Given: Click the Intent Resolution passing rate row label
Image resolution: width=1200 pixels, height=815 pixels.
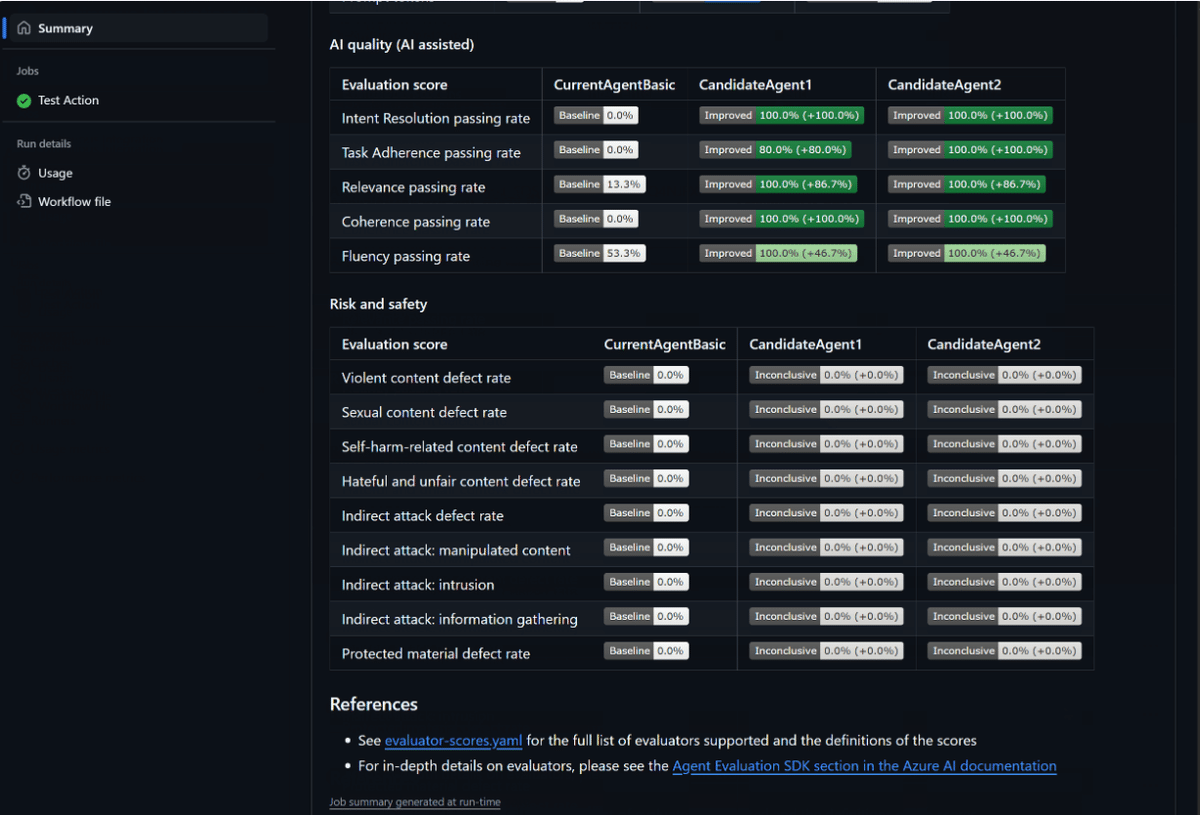Looking at the screenshot, I should click(x=436, y=118).
